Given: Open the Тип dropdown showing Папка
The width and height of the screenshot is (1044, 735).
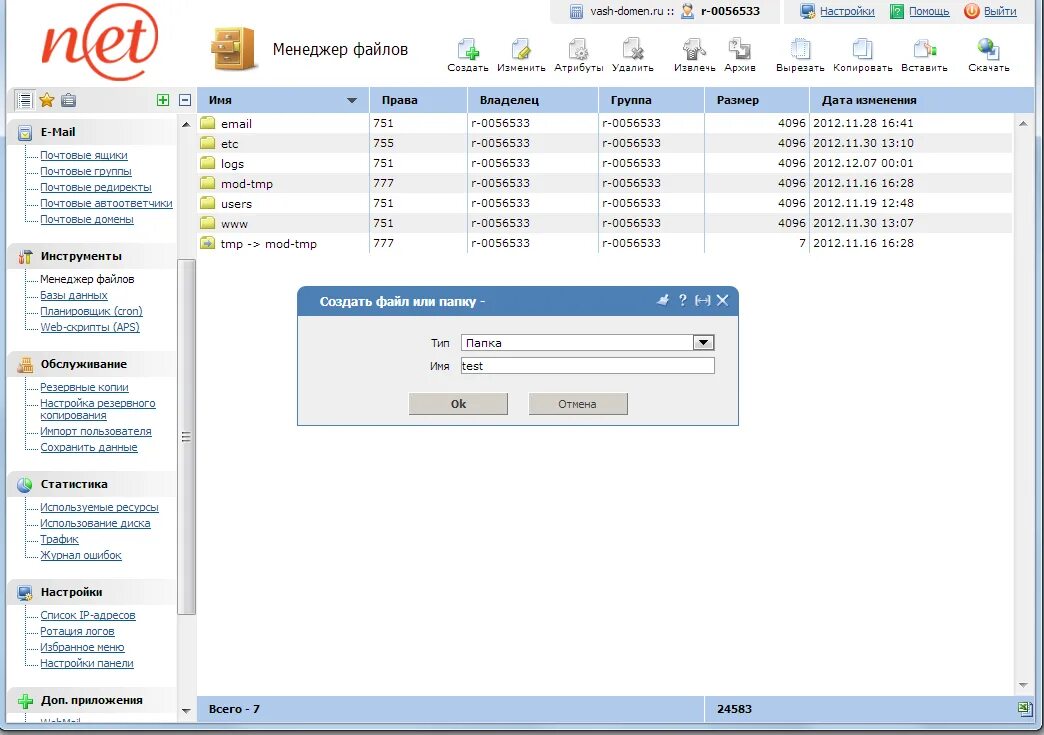Looking at the screenshot, I should point(704,343).
